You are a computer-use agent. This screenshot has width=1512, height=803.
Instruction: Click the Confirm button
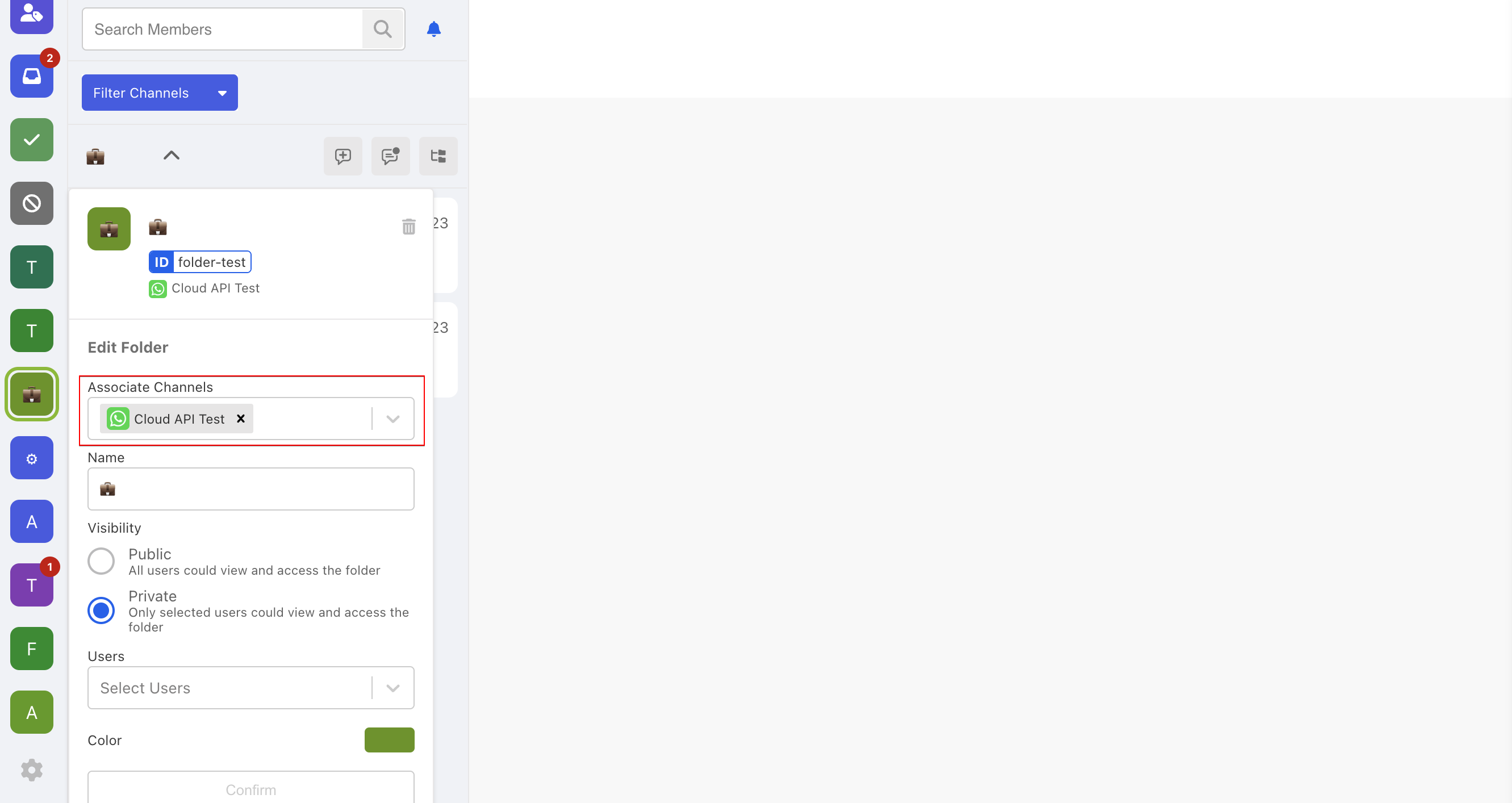click(250, 789)
